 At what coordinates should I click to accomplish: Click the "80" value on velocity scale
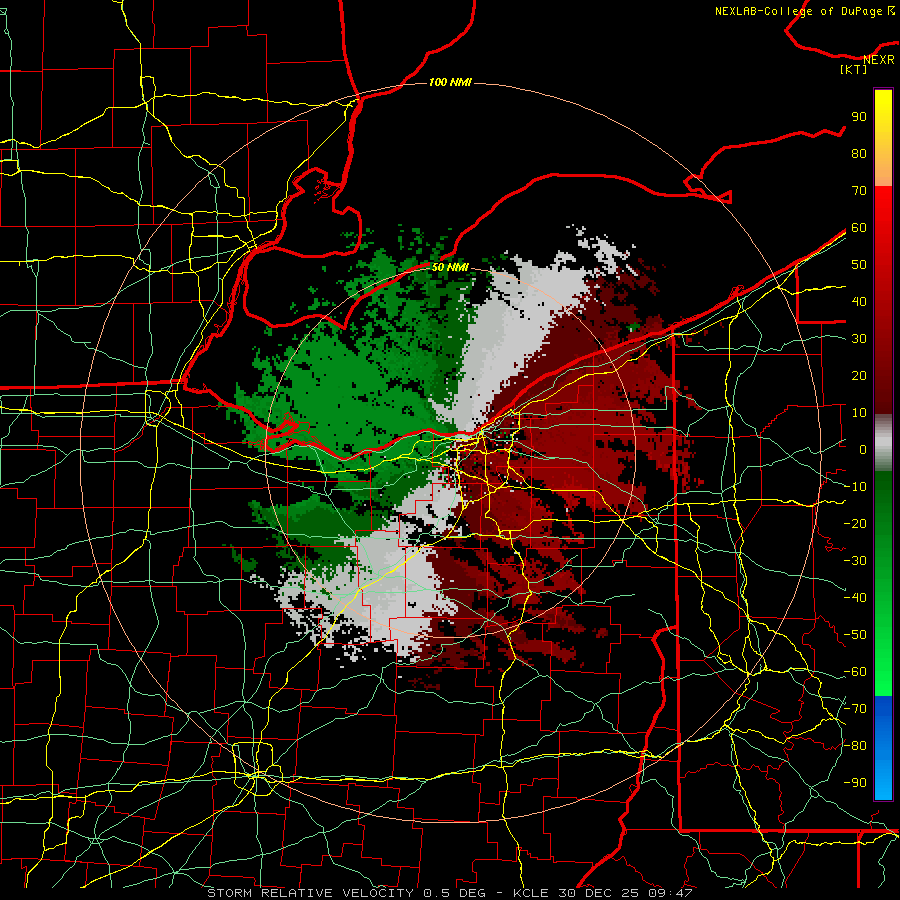(859, 153)
